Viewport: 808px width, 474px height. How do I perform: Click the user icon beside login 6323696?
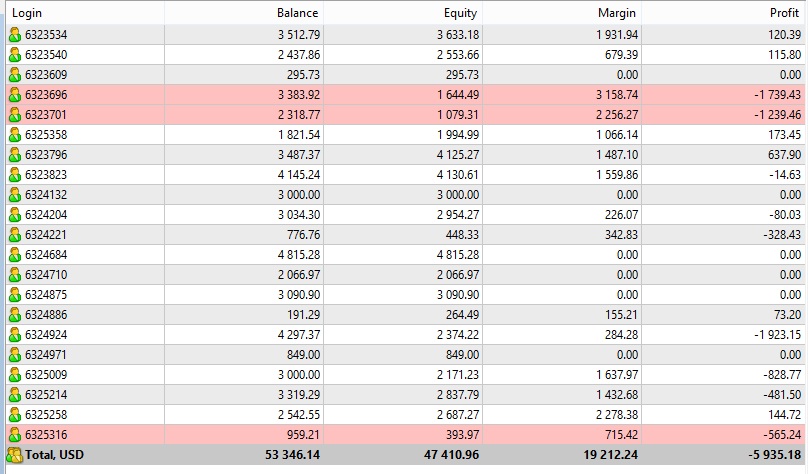[15, 95]
